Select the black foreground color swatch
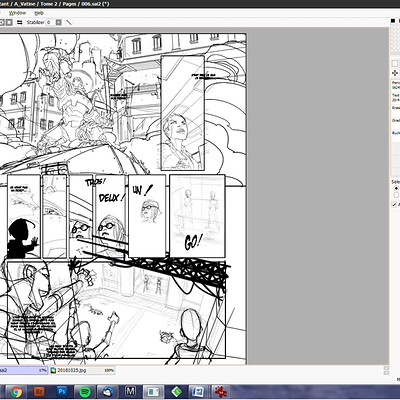 [393, 21]
